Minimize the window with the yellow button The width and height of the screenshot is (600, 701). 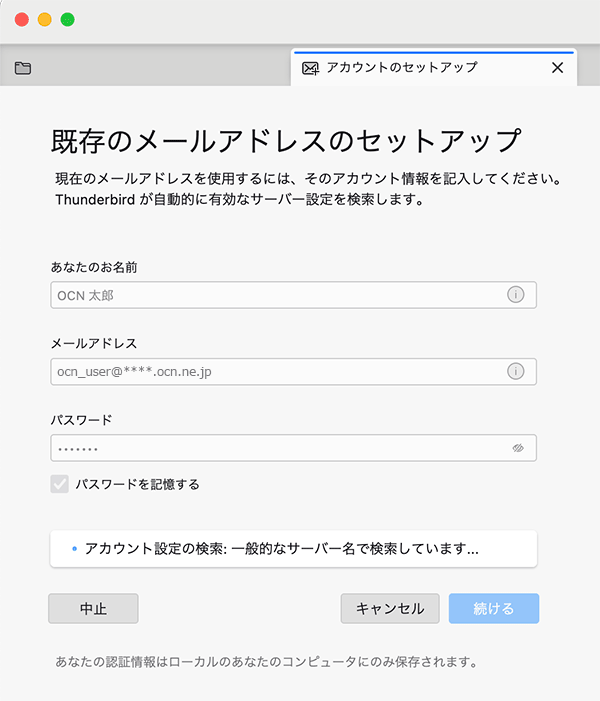[x=45, y=20]
